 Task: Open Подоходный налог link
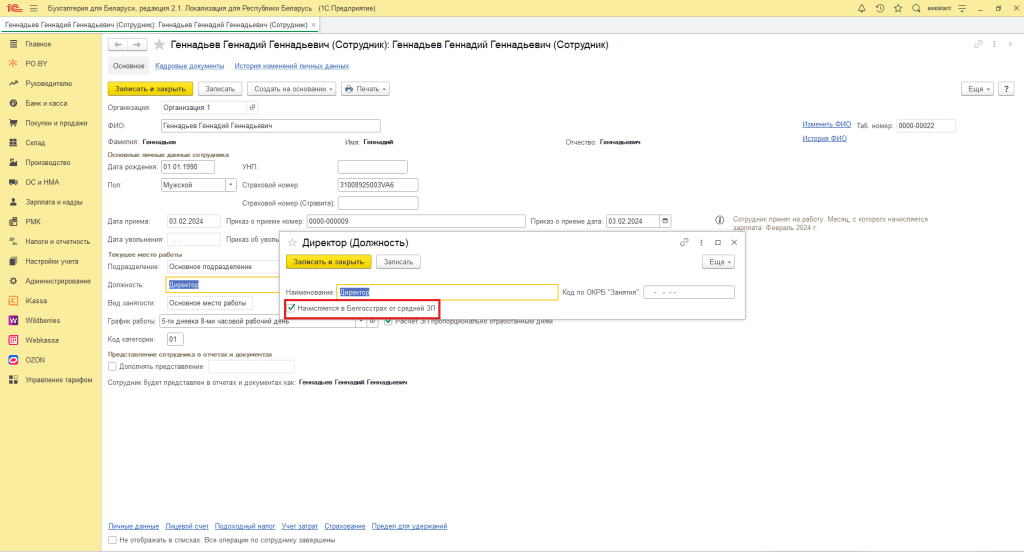click(x=245, y=526)
